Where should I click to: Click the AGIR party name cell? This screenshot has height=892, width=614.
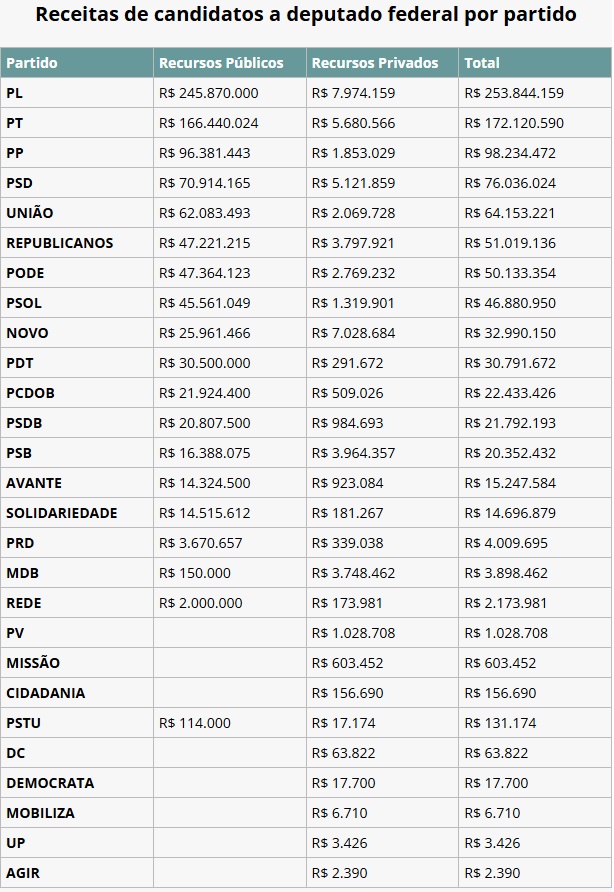pyautogui.click(x=77, y=873)
